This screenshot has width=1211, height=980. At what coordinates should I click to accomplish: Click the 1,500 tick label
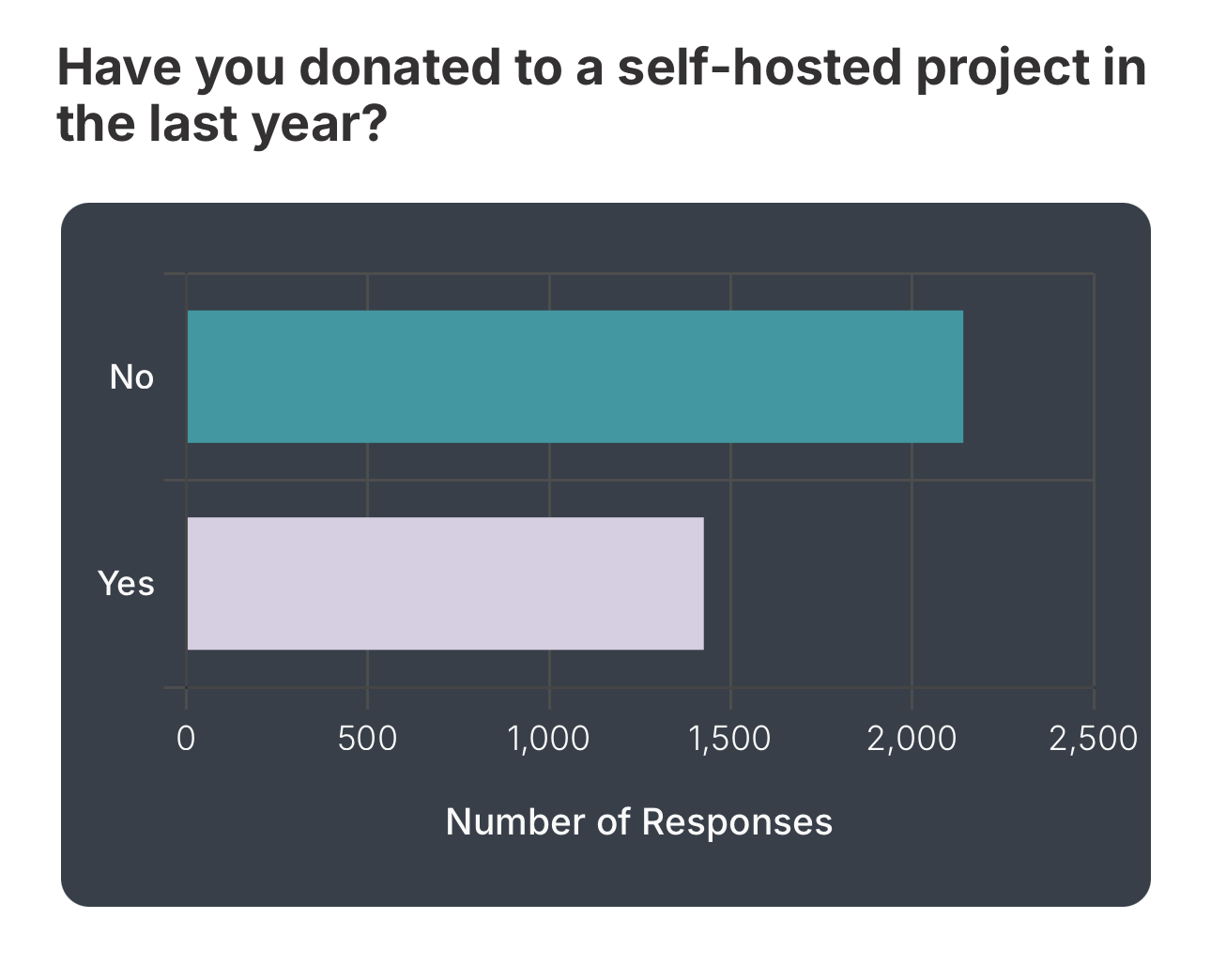coord(729,739)
